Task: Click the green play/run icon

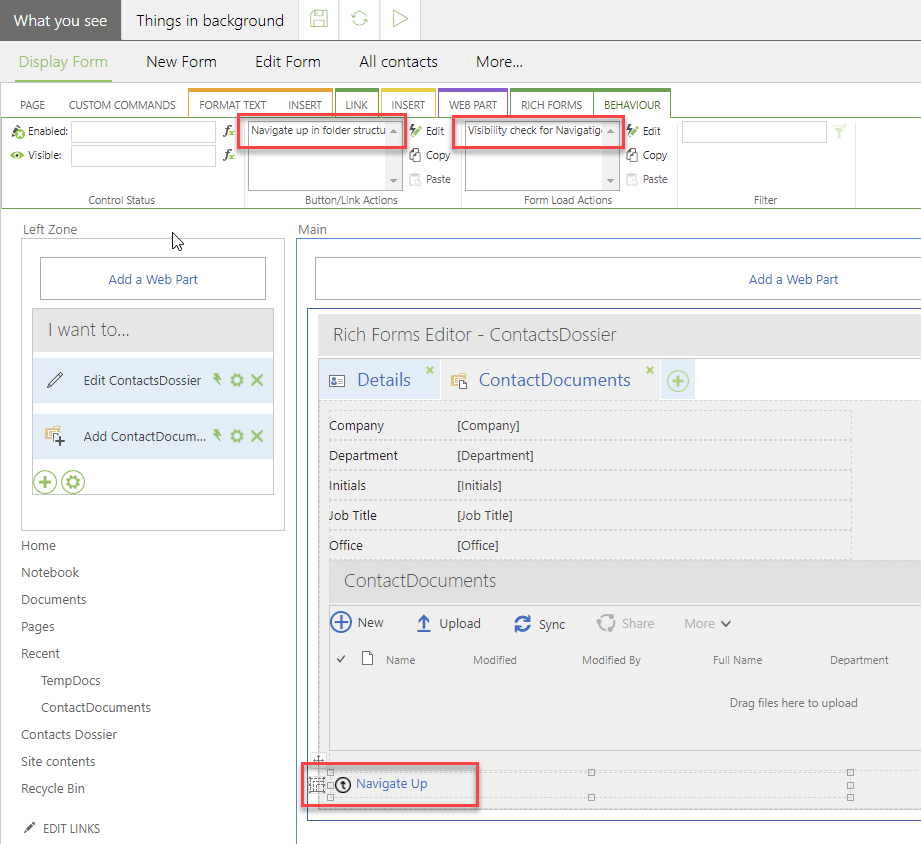Action: click(x=400, y=20)
